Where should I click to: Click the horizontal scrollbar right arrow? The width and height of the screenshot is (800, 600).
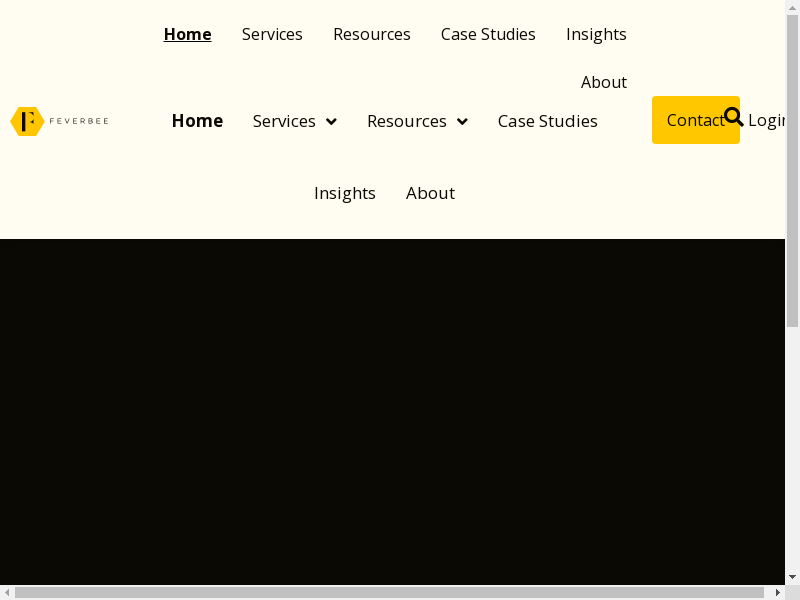coord(777,592)
